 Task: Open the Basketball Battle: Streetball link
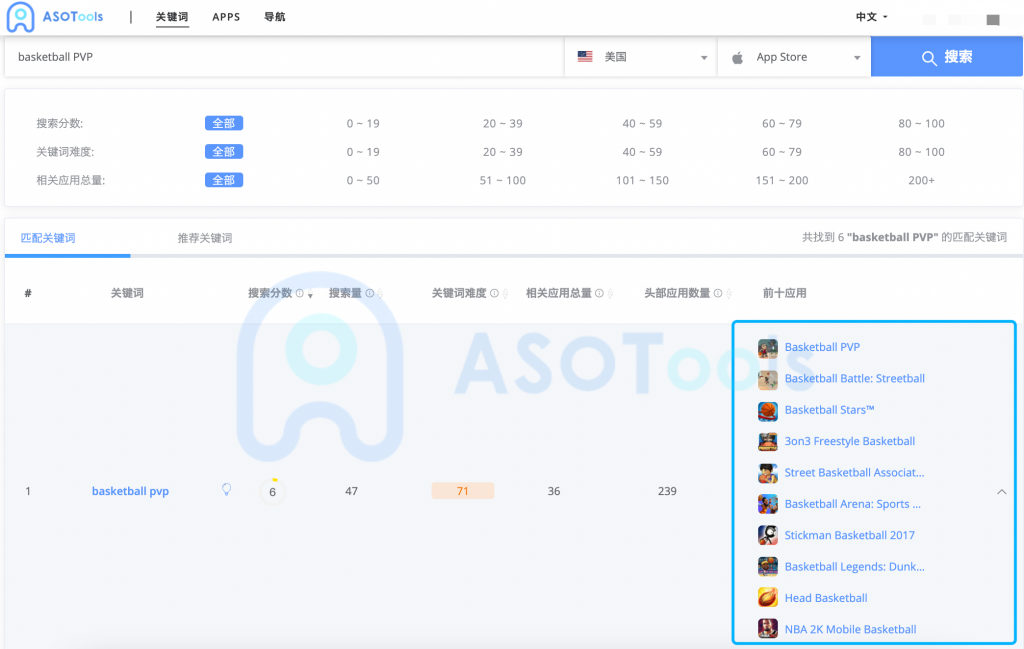pos(855,379)
